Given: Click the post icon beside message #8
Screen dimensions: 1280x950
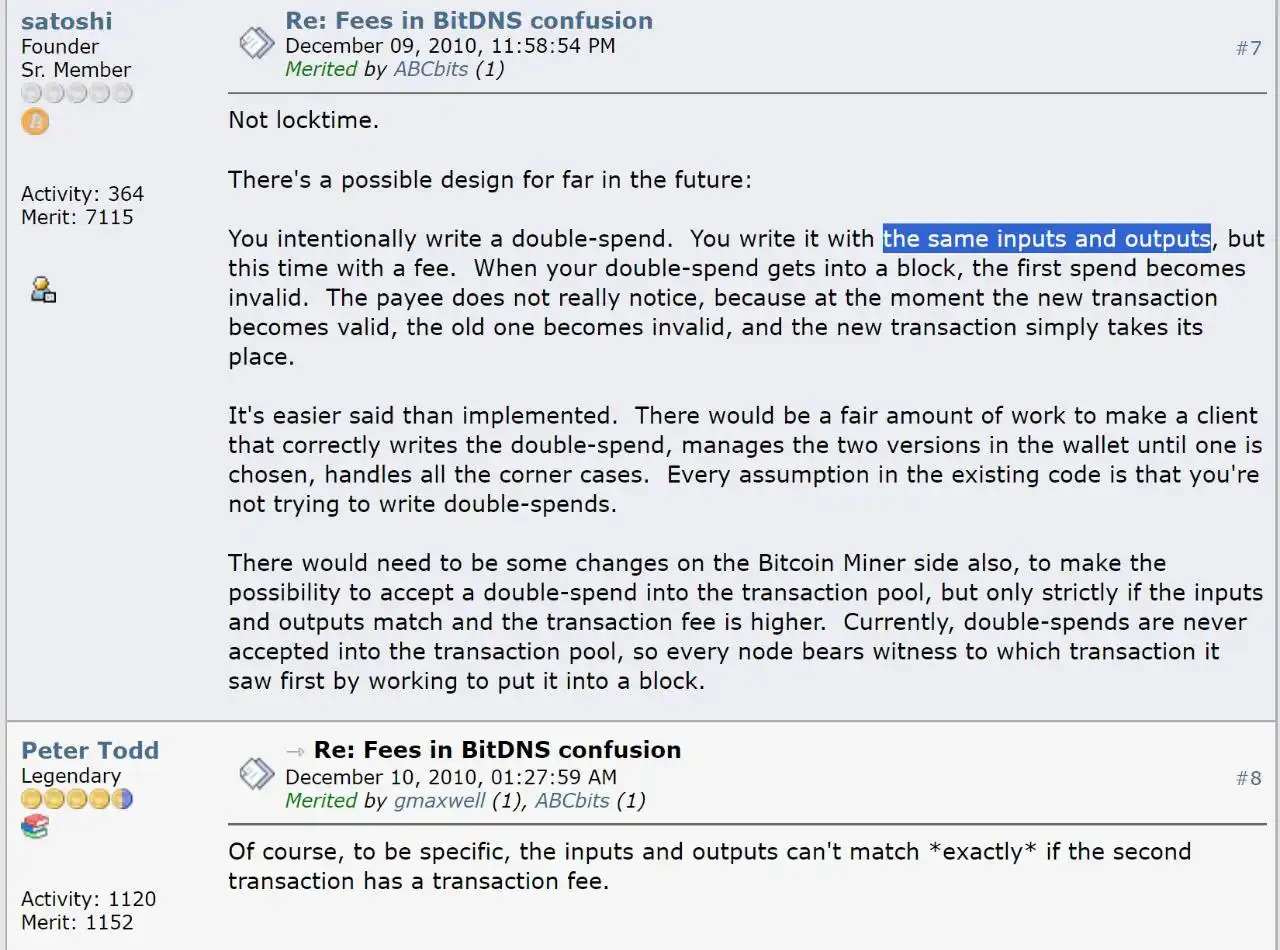Looking at the screenshot, I should tap(257, 774).
